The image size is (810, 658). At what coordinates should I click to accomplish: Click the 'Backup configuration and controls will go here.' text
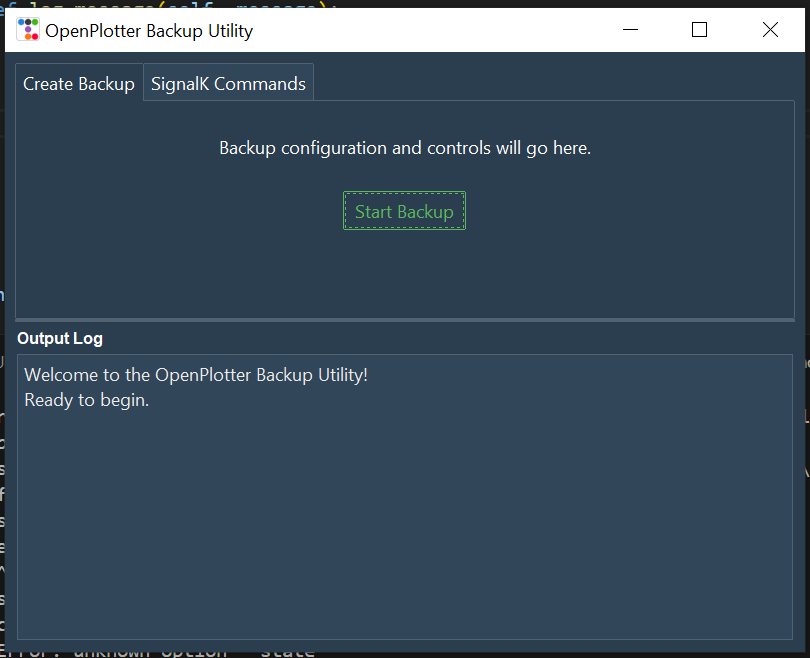[405, 148]
